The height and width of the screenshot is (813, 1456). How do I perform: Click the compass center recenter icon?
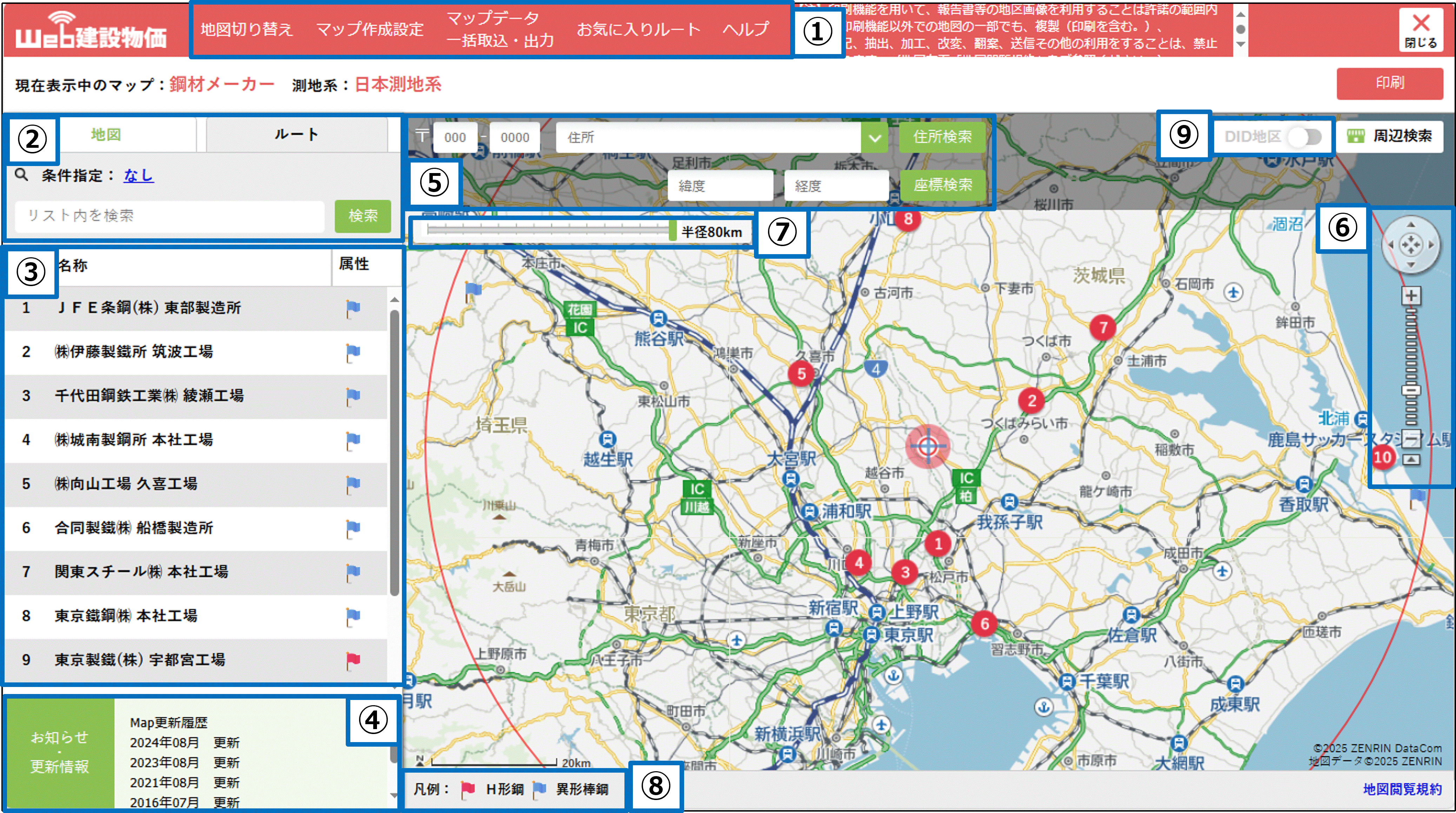pos(1411,245)
